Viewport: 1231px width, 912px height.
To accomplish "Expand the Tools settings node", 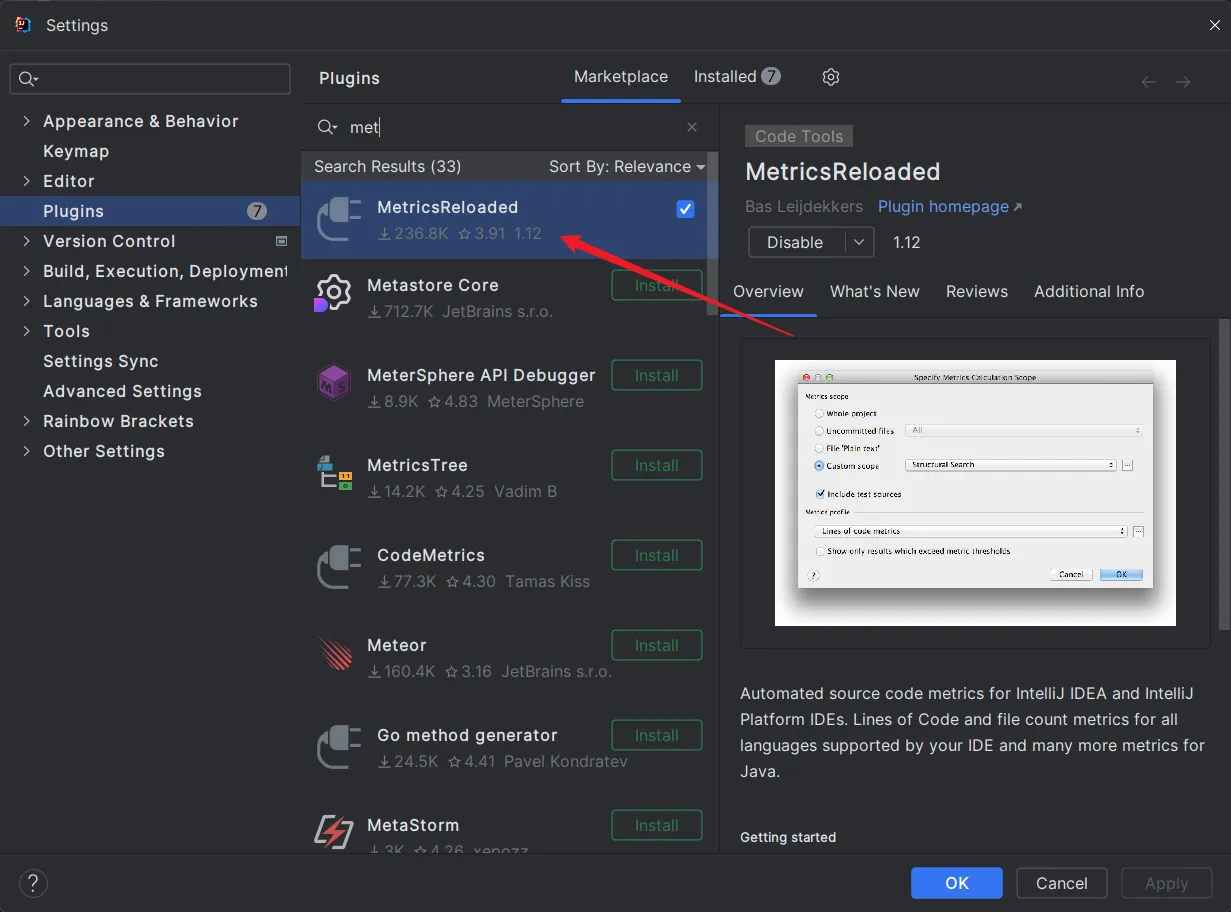I will (26, 331).
